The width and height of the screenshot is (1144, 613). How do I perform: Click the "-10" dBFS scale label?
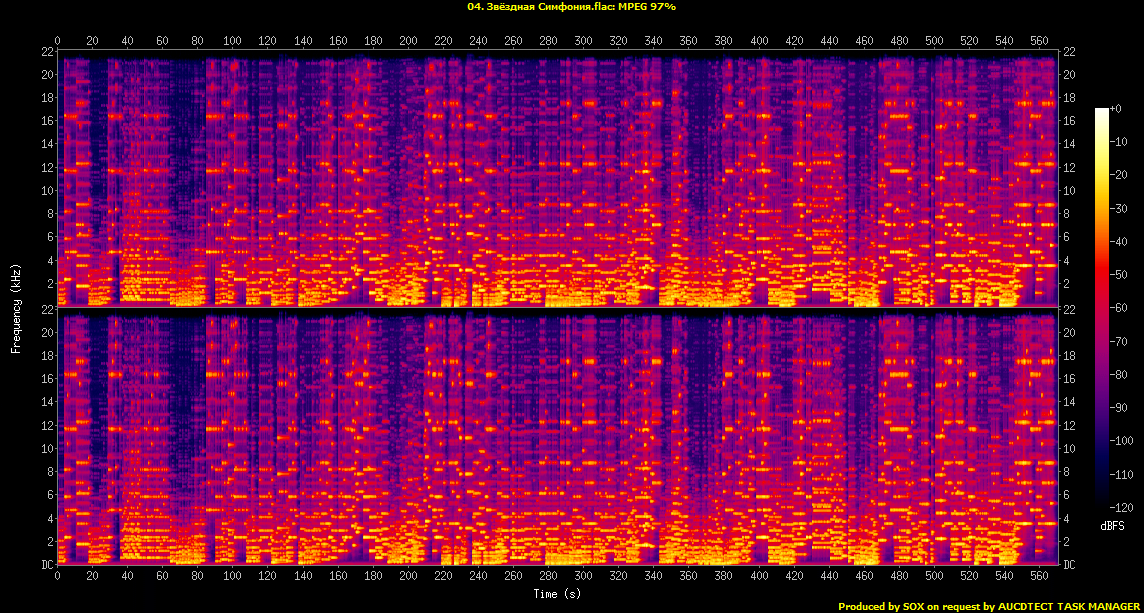point(1117,142)
